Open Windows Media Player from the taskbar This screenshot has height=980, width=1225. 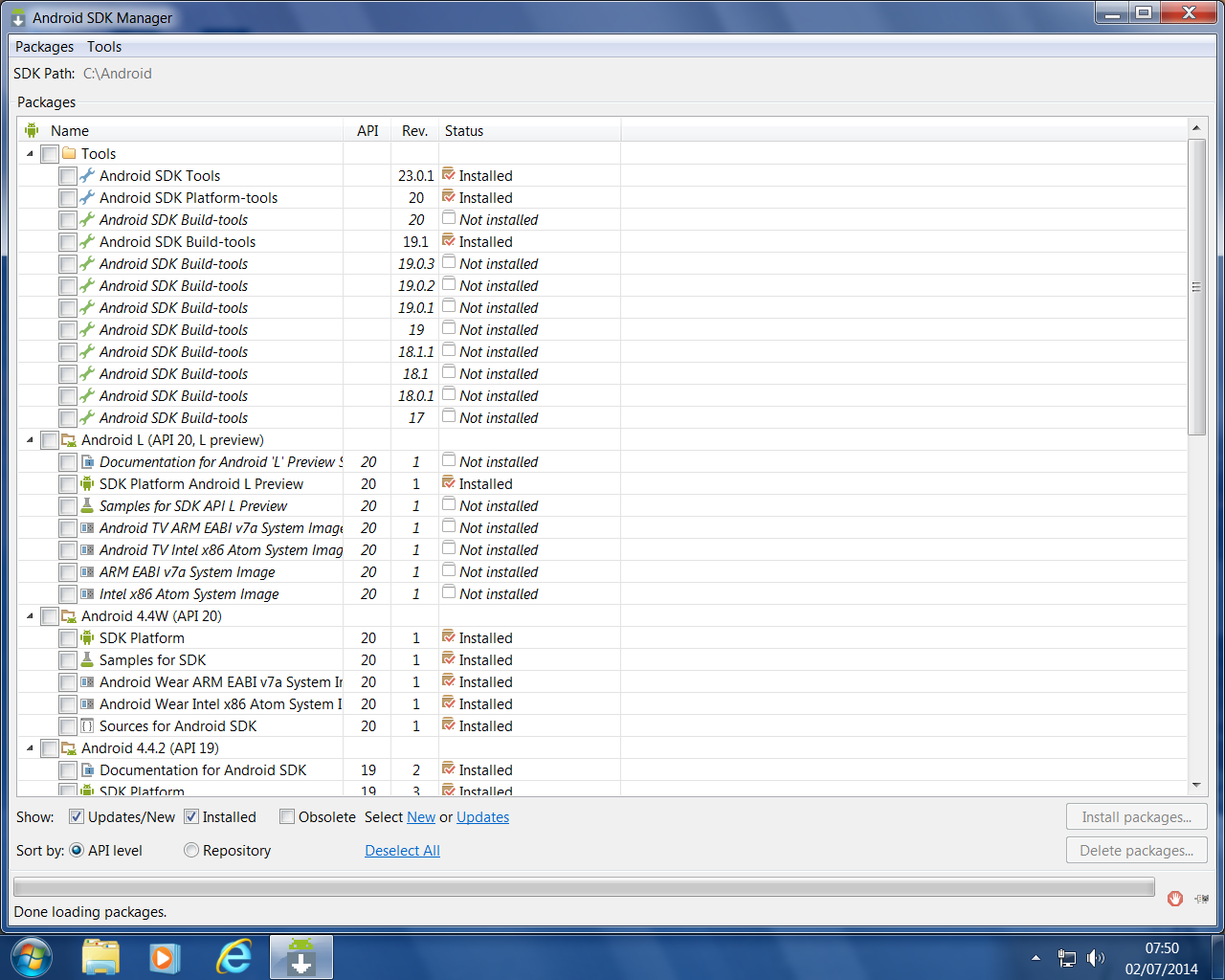[166, 957]
